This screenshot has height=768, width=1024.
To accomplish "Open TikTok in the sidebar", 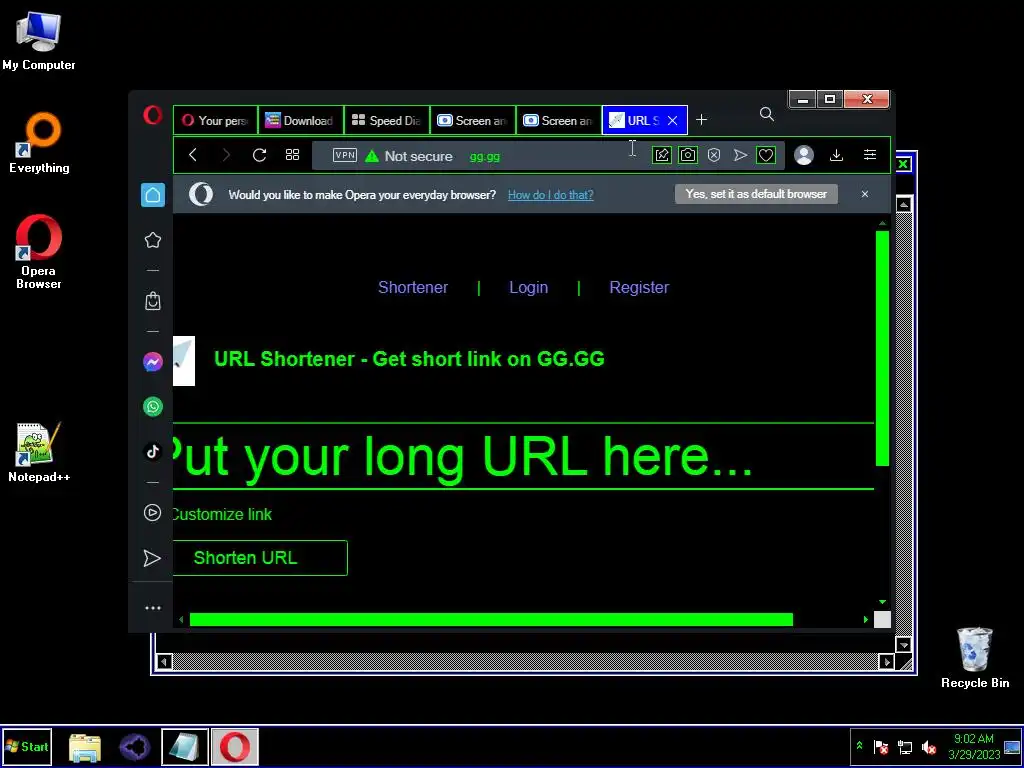I will [153, 451].
